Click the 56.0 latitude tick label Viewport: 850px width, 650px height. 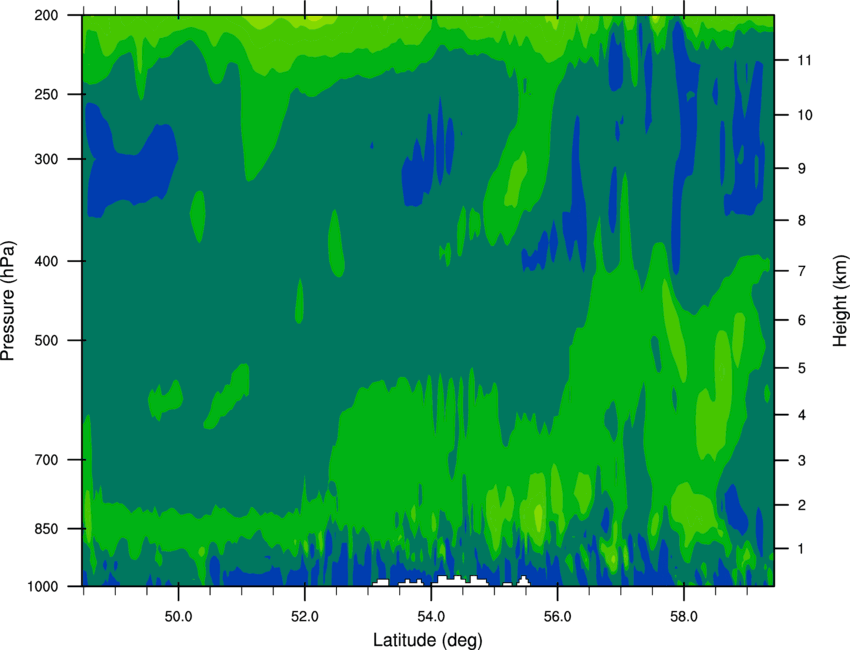click(x=557, y=617)
